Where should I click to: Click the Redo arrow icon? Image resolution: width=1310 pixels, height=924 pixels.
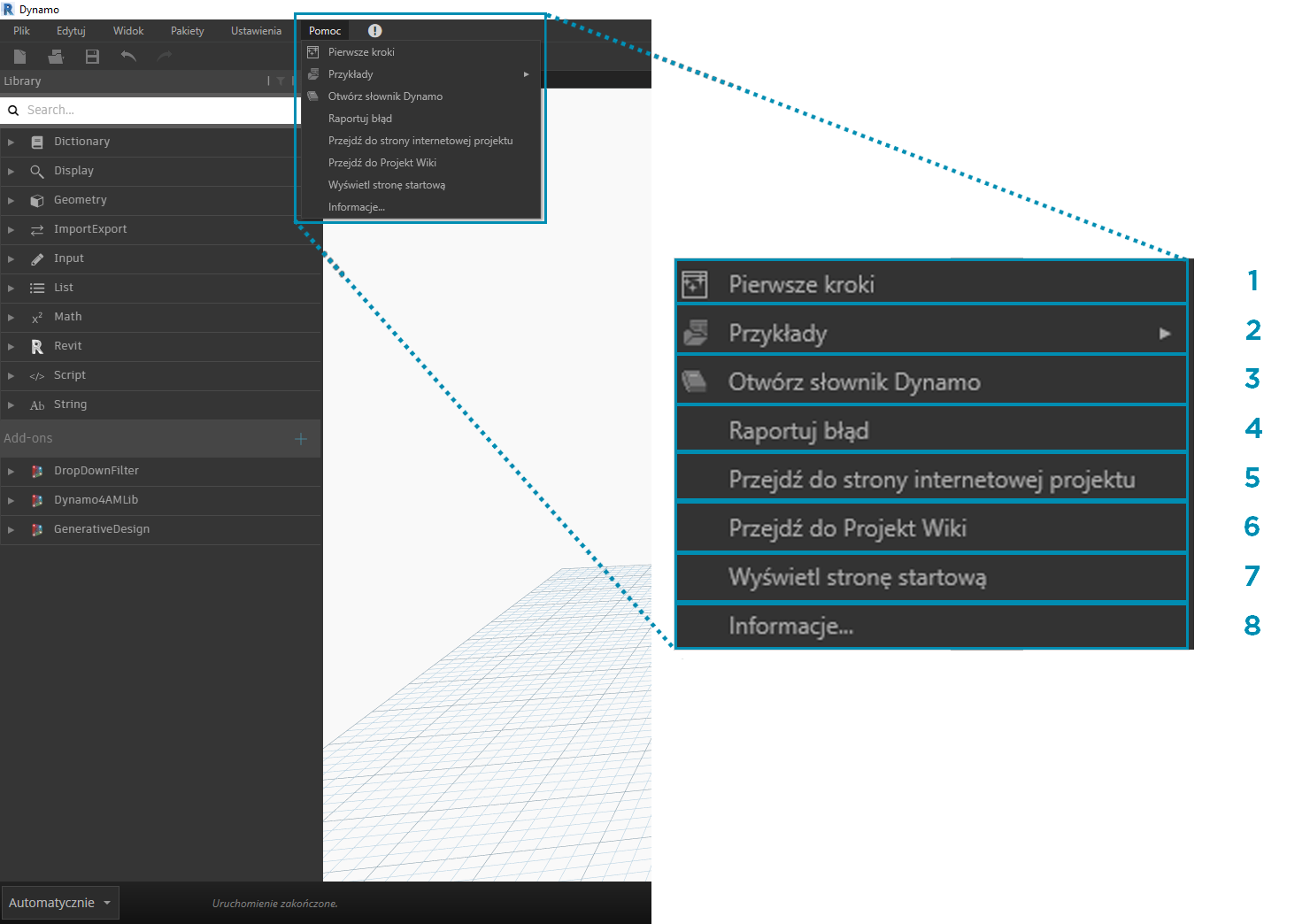click(165, 57)
